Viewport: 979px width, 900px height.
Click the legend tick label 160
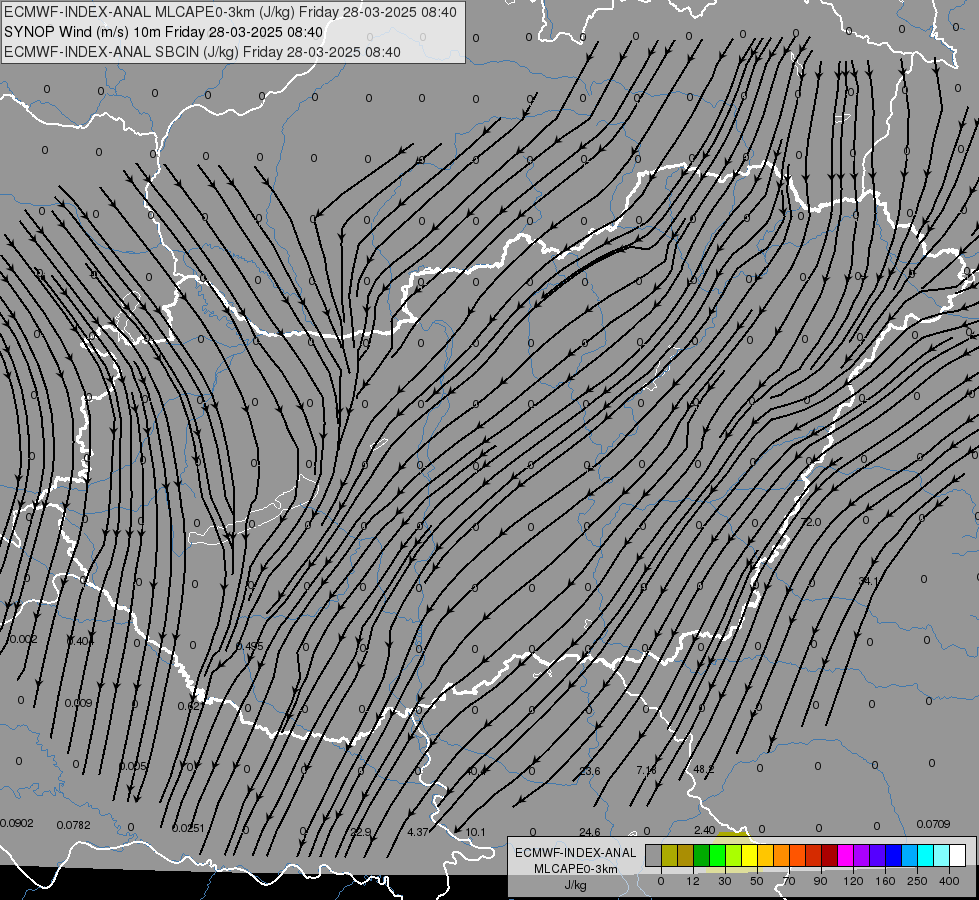(885, 881)
